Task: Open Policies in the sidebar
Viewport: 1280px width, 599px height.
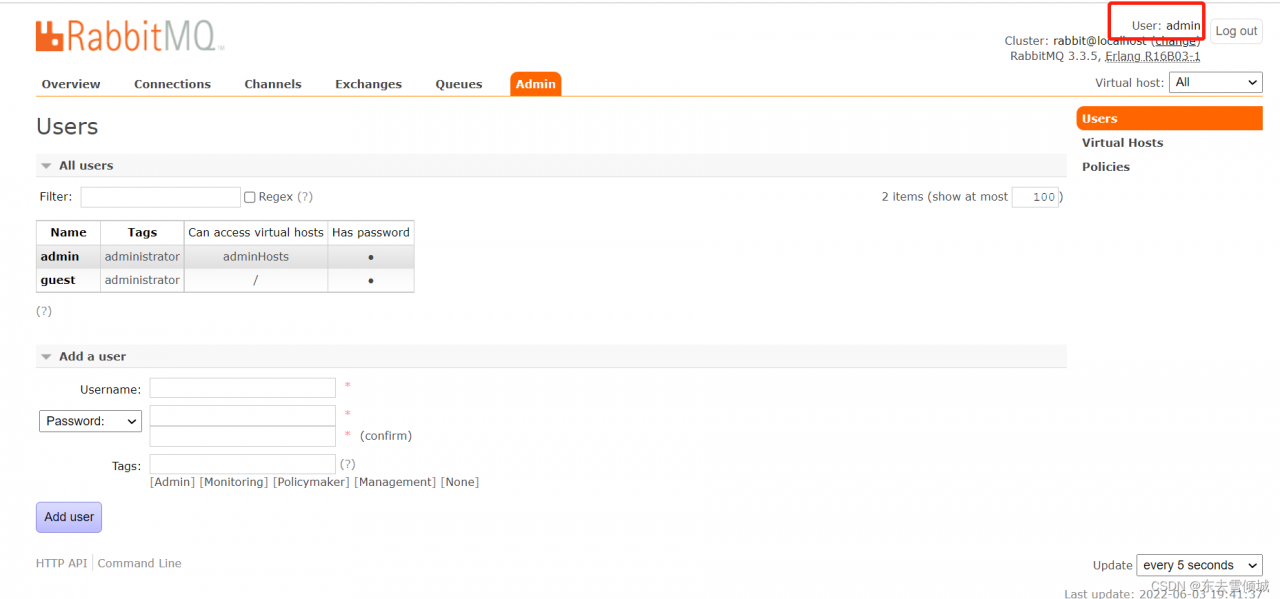Action: 1105,166
